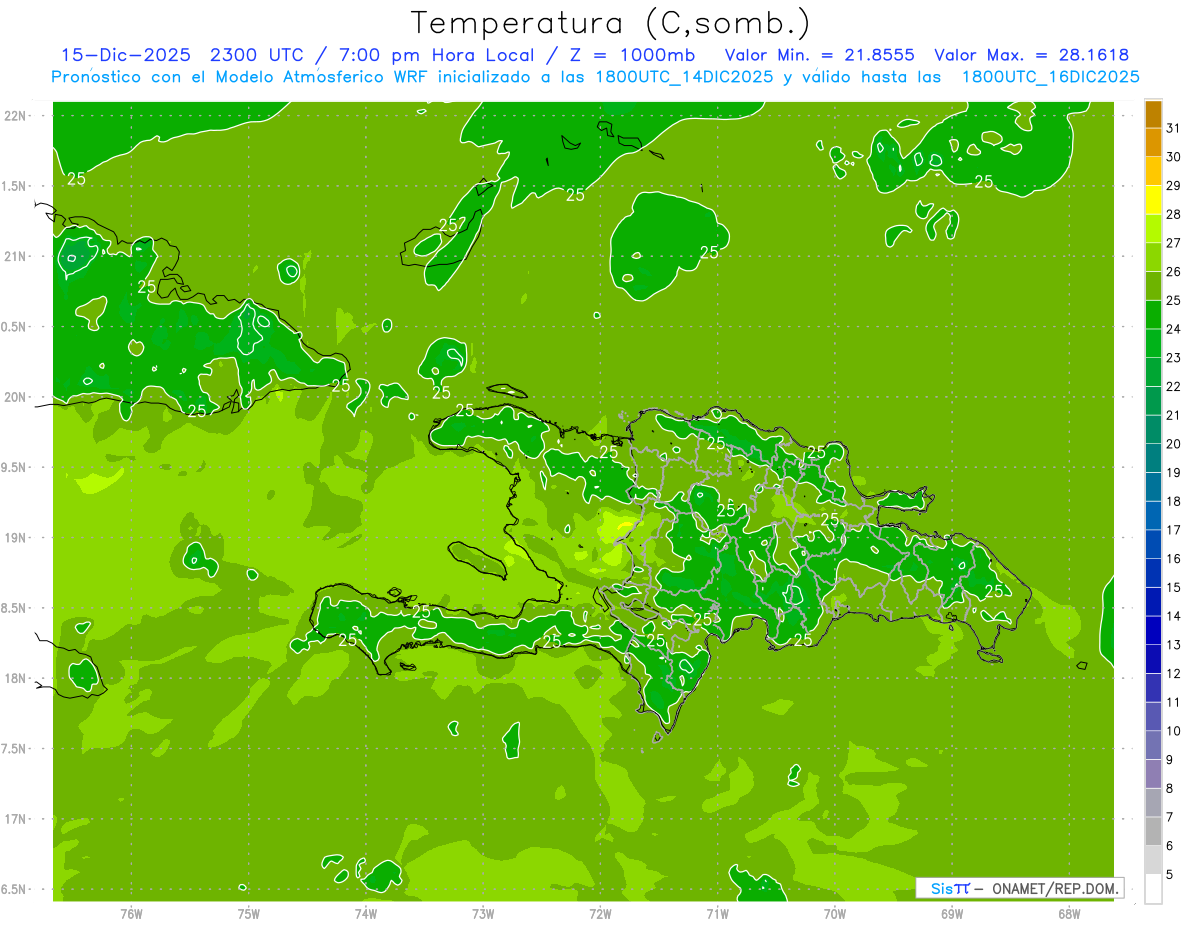The width and height of the screenshot is (1200, 927).
Task: Click the "28" color scale label
Action: pos(1174,215)
